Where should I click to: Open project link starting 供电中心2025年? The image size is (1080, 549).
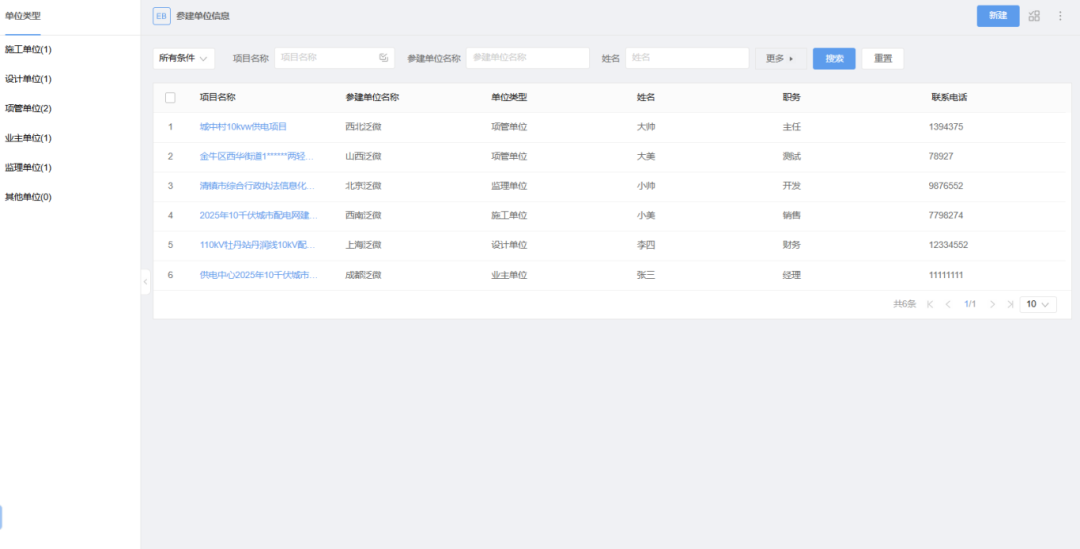coord(259,275)
